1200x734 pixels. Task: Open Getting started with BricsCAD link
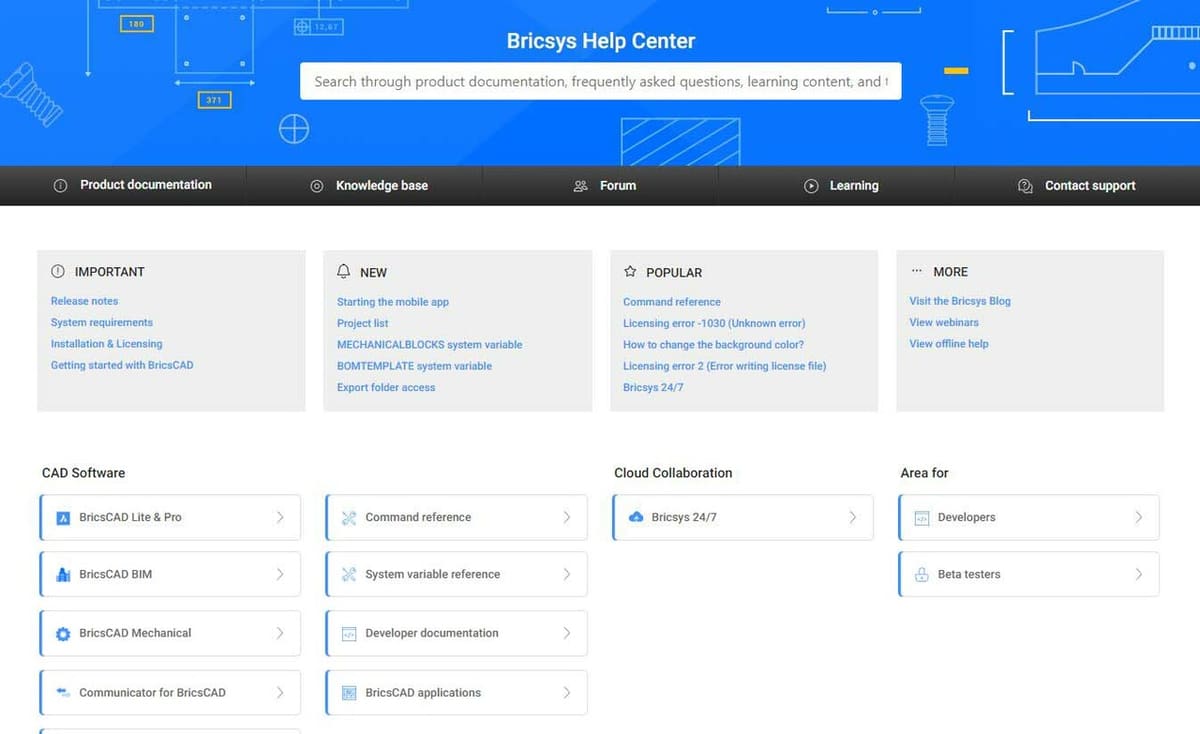pos(122,366)
